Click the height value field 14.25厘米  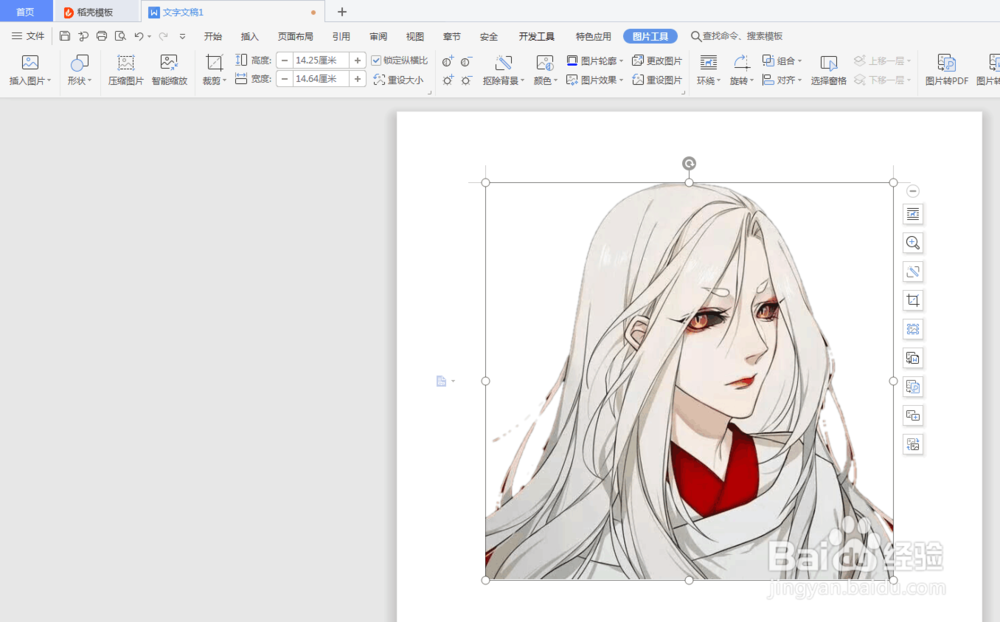point(321,60)
